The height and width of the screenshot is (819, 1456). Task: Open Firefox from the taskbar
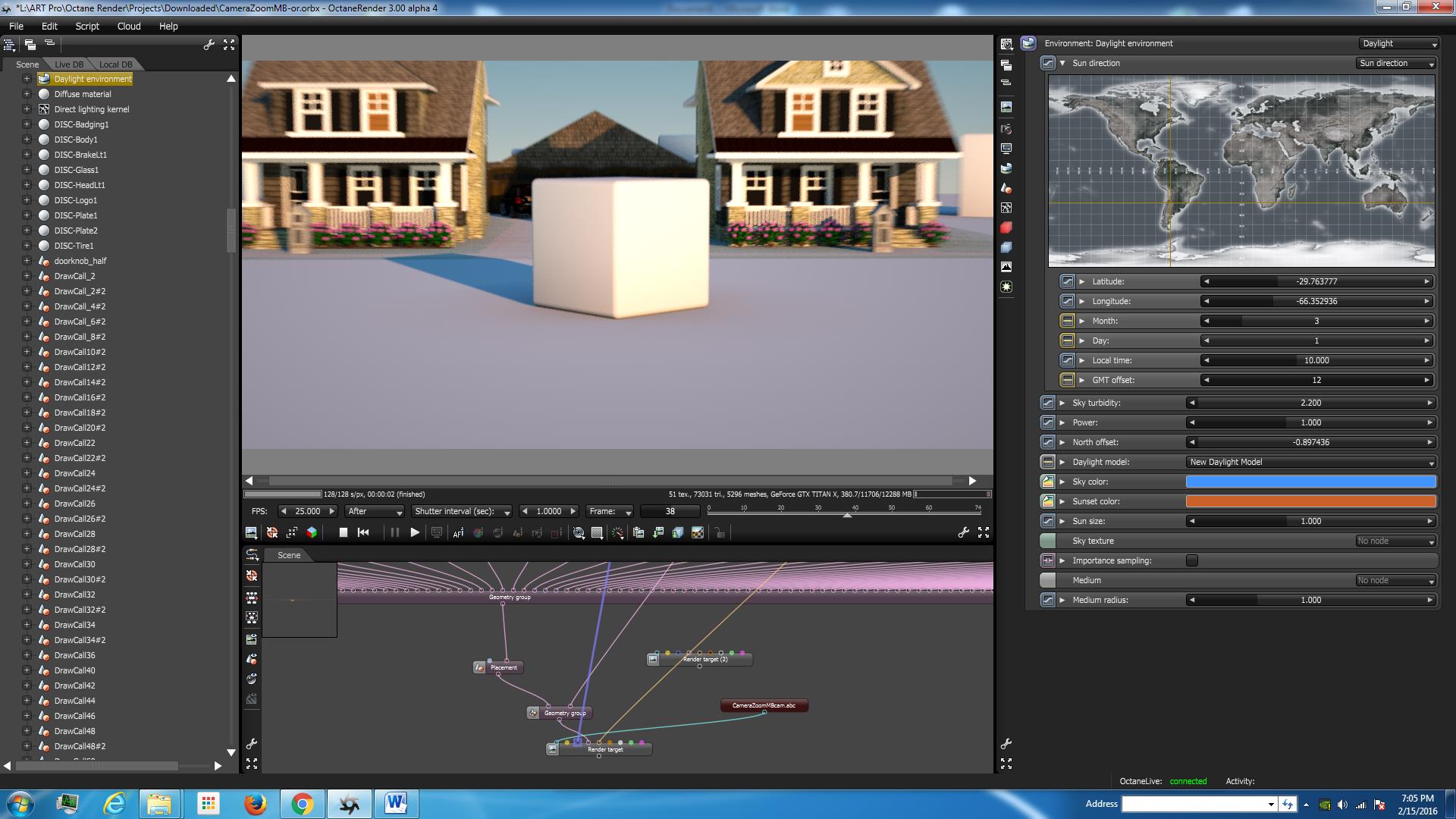[255, 804]
